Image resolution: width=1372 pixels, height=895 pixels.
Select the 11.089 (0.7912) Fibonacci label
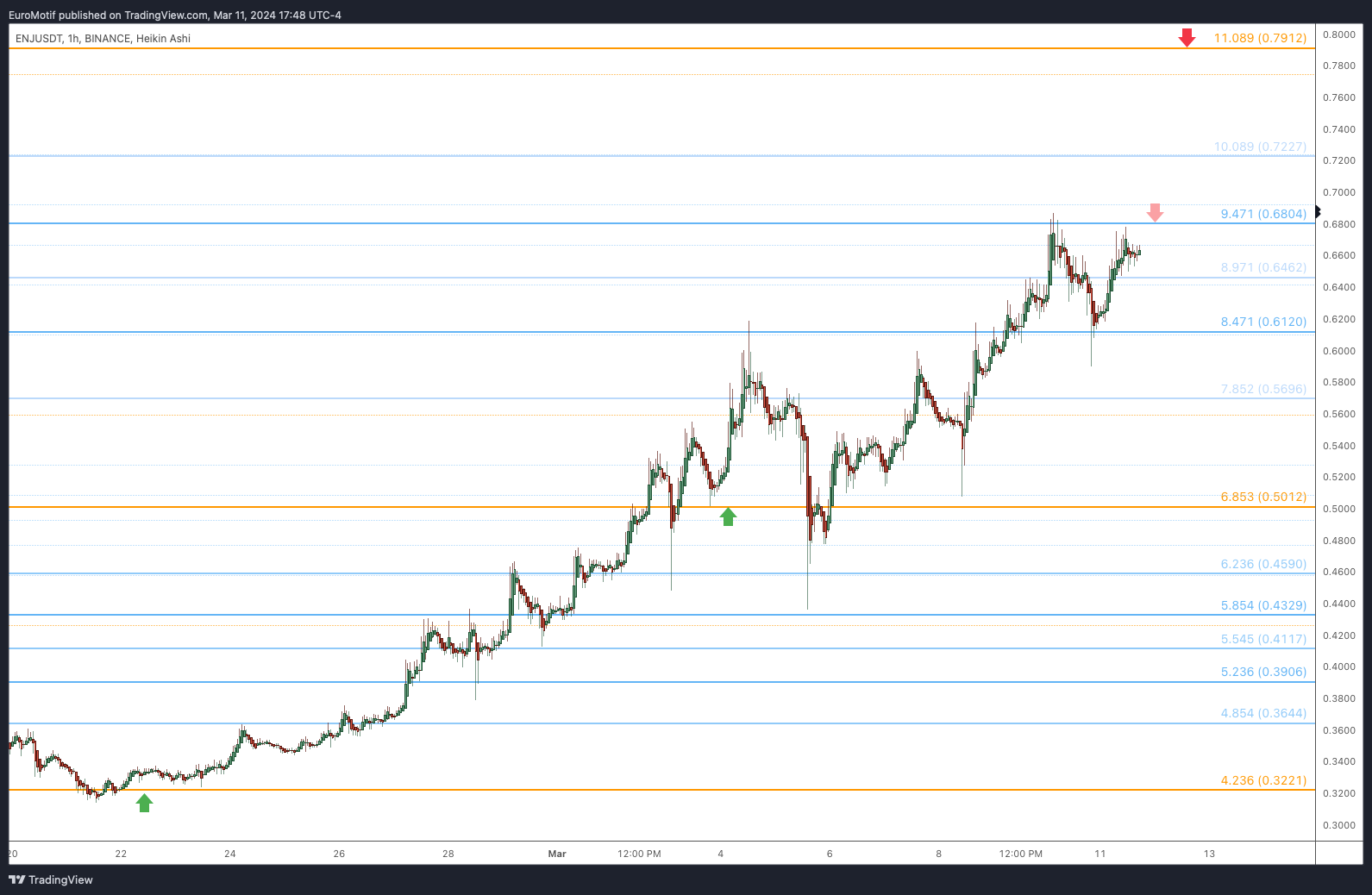1260,38
